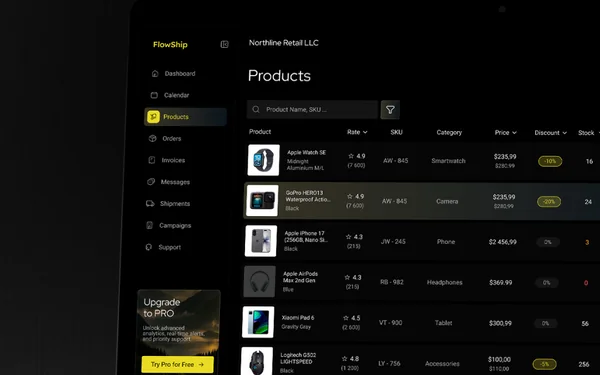
Task: Click SKU JW - 245
Action: [393, 241]
